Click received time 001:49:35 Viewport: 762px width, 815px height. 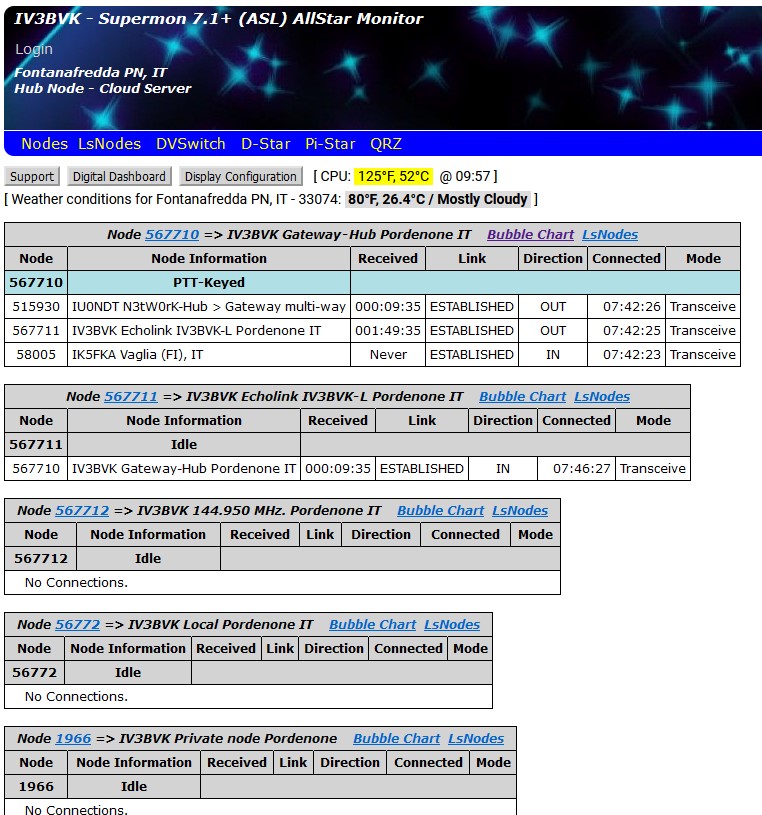388,331
